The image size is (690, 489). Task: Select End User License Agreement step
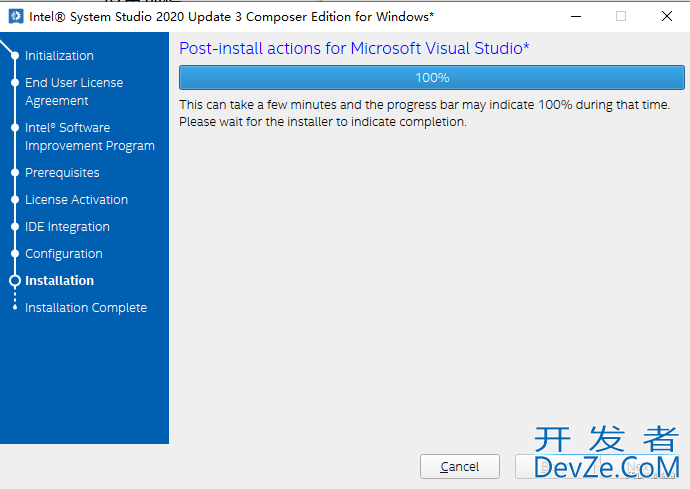coord(74,92)
